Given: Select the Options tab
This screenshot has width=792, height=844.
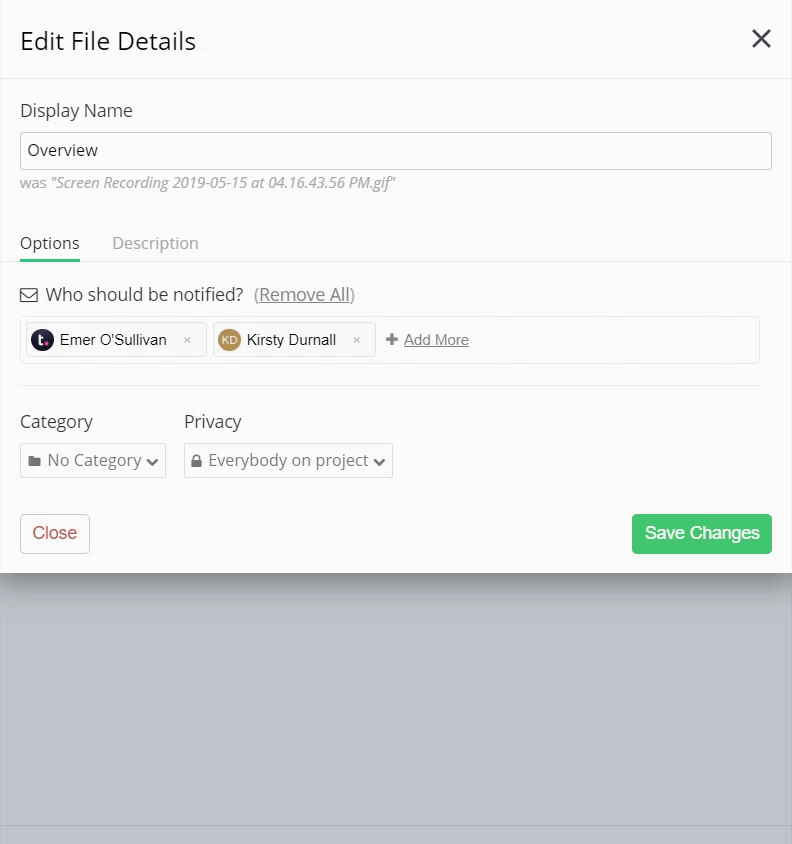Looking at the screenshot, I should pyautogui.click(x=50, y=243).
